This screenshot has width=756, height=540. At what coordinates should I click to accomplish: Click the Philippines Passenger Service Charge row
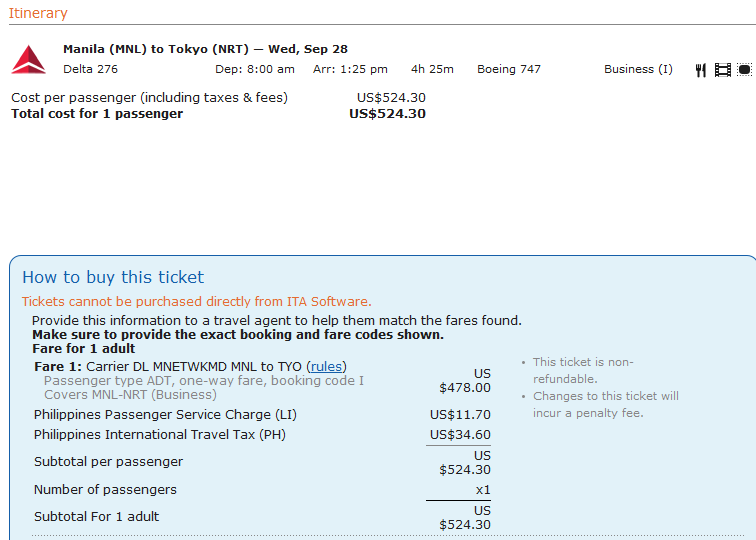[x=165, y=415]
